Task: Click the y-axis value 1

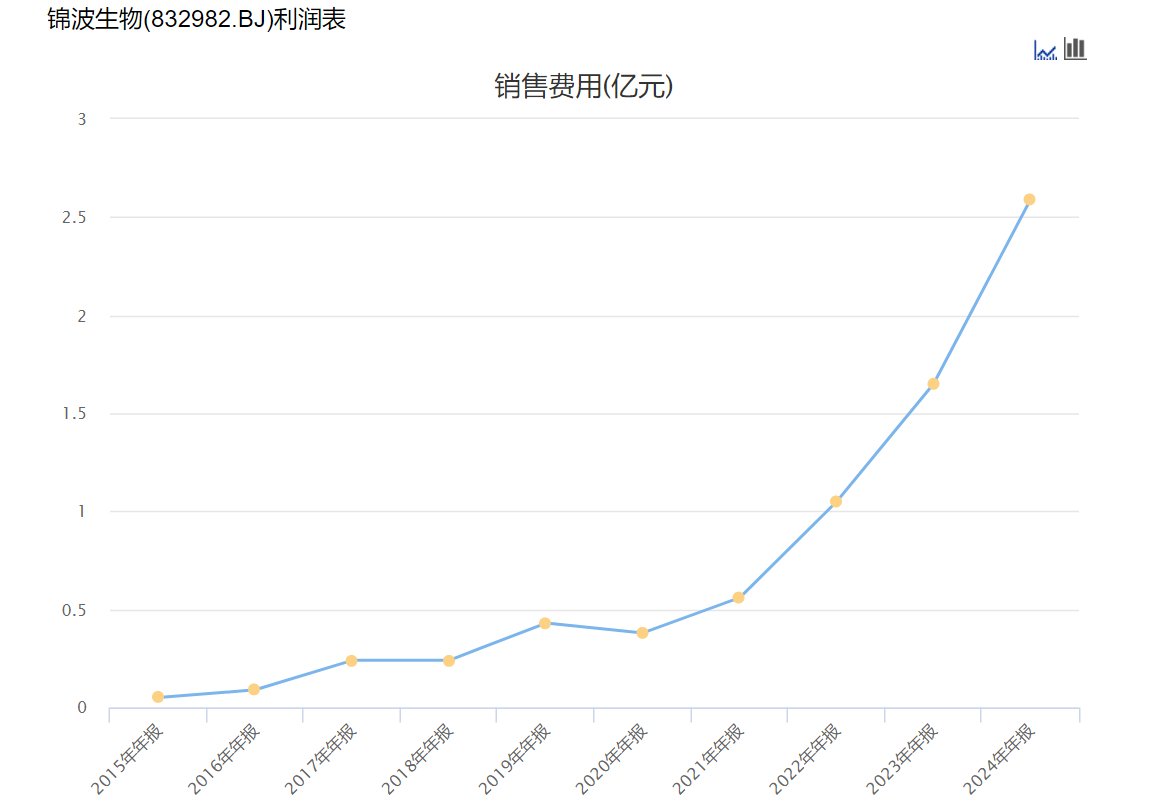Action: [x=82, y=512]
